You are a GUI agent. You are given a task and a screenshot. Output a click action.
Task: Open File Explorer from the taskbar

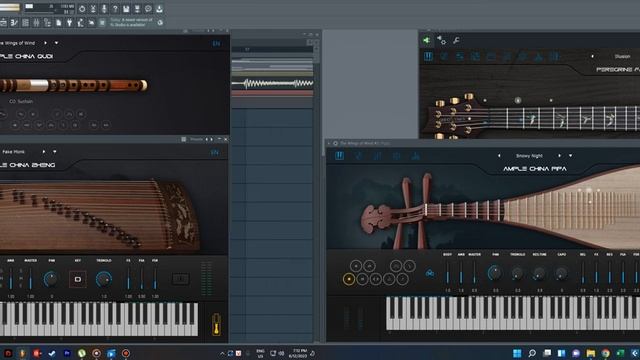coord(591,353)
